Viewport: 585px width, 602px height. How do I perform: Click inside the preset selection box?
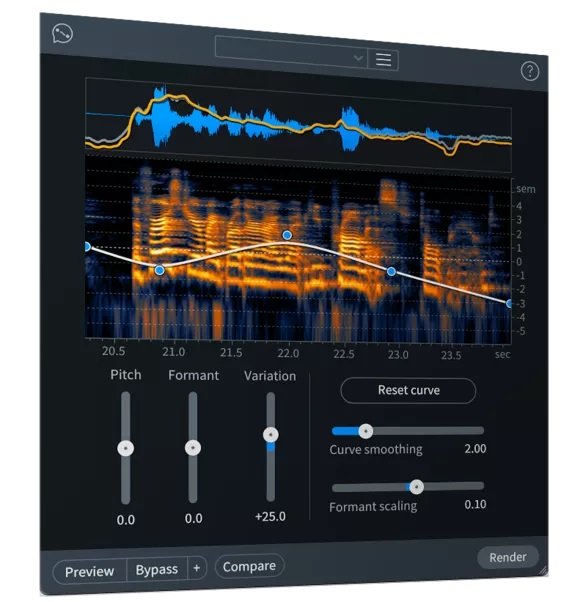tap(291, 51)
